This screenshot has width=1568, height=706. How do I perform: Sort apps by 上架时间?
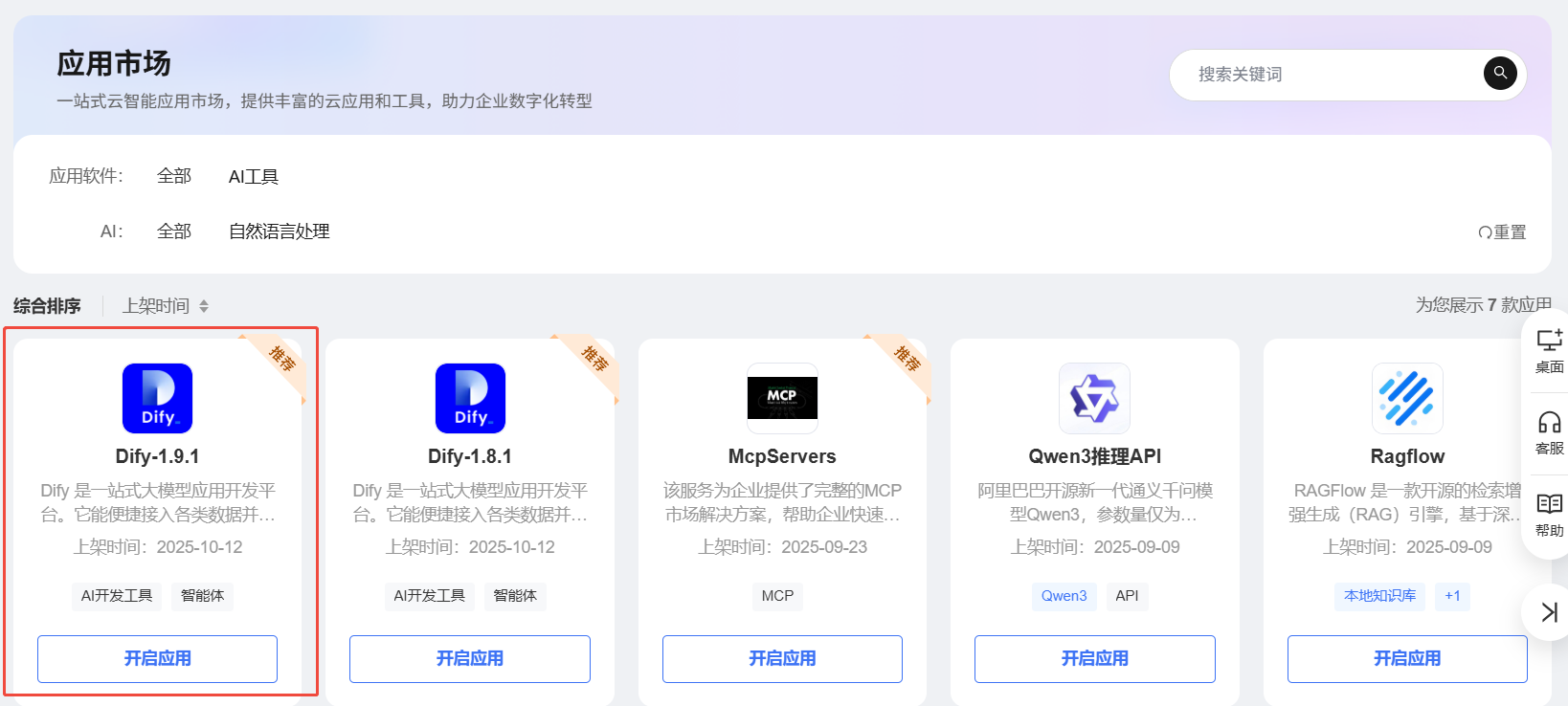(x=156, y=306)
